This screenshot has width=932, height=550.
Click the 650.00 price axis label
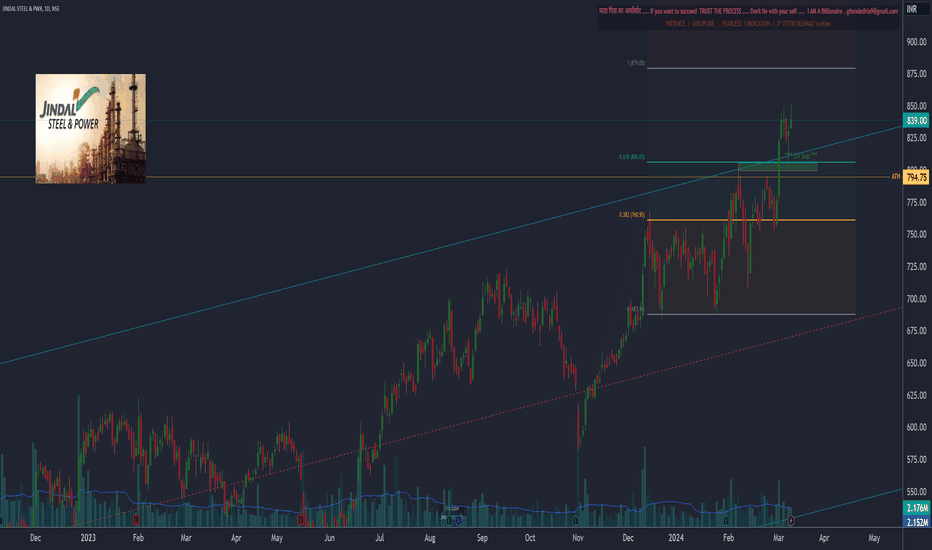click(x=916, y=363)
